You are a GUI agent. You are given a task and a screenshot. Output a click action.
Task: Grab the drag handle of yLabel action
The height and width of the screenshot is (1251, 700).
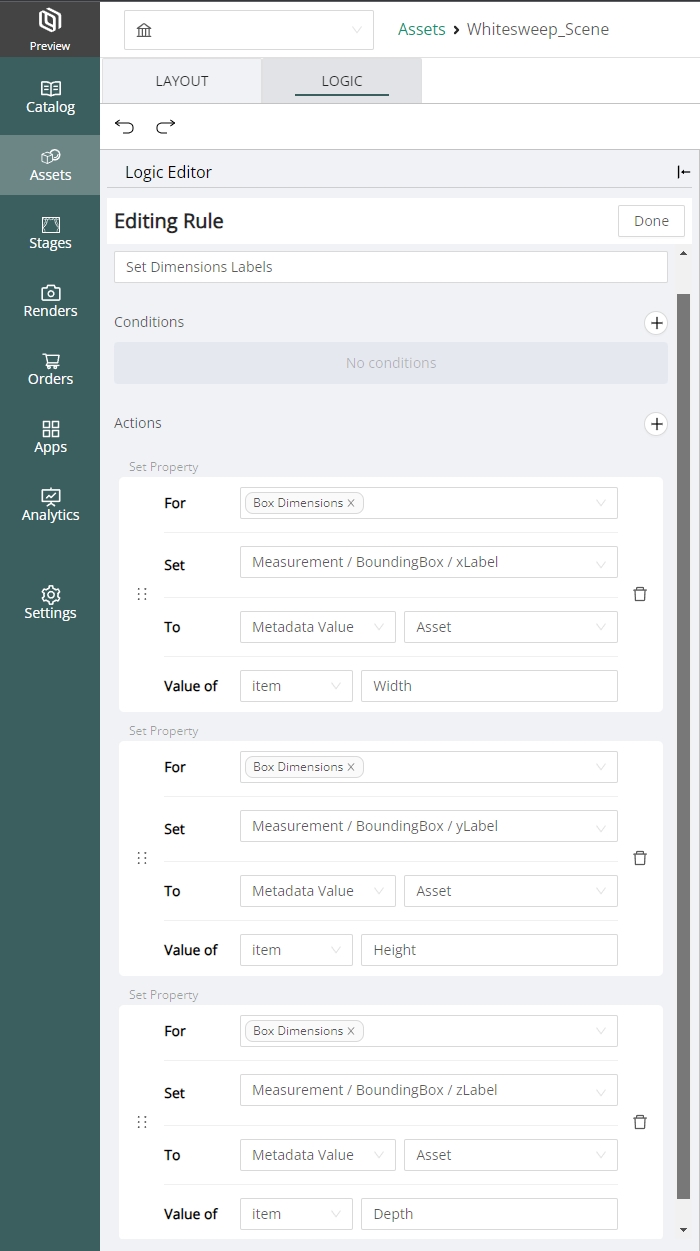142,858
